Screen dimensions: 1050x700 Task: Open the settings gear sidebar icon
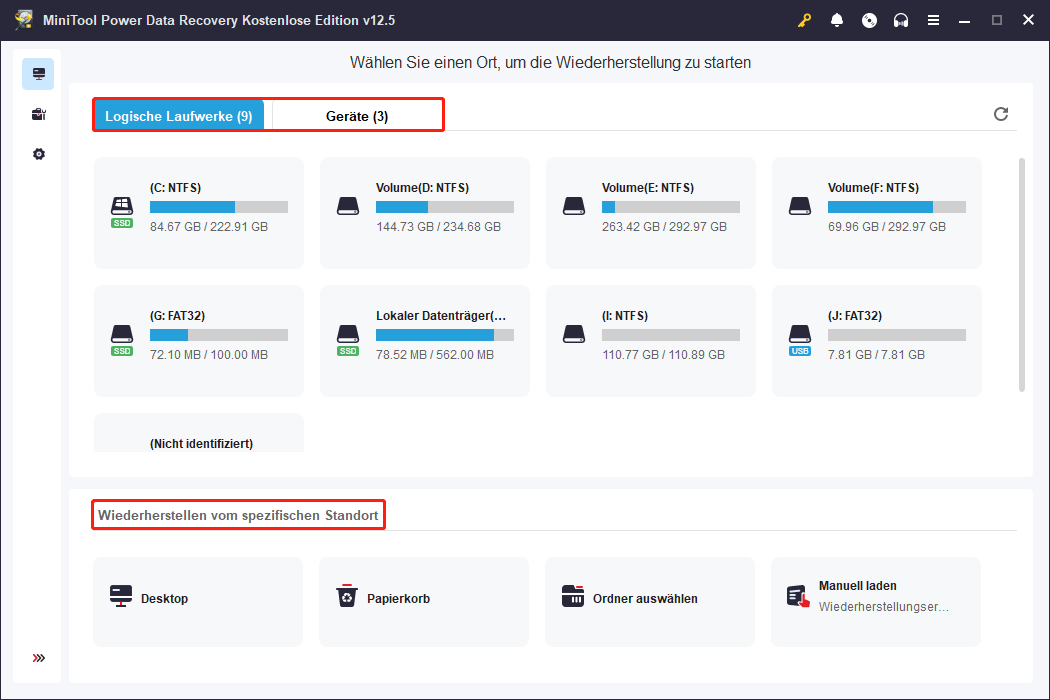click(x=39, y=154)
